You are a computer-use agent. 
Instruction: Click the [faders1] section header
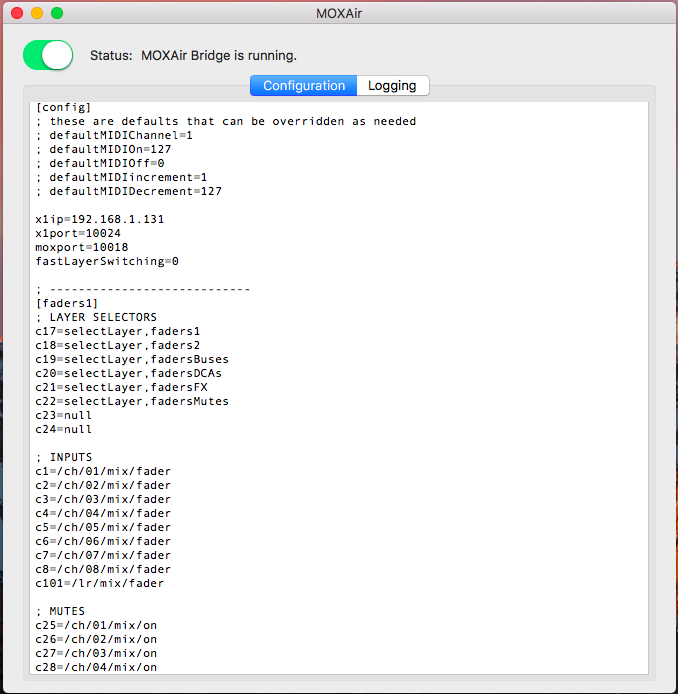point(67,303)
